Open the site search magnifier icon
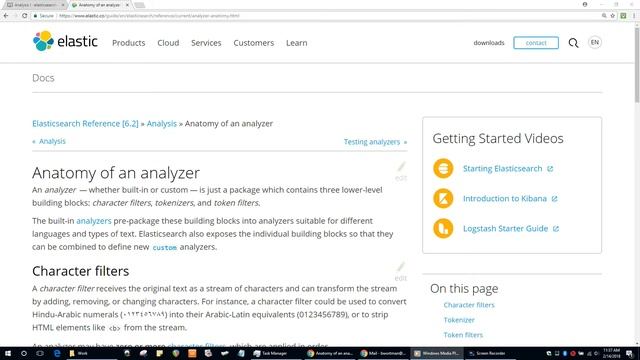The height and width of the screenshot is (360, 640). click(x=573, y=43)
